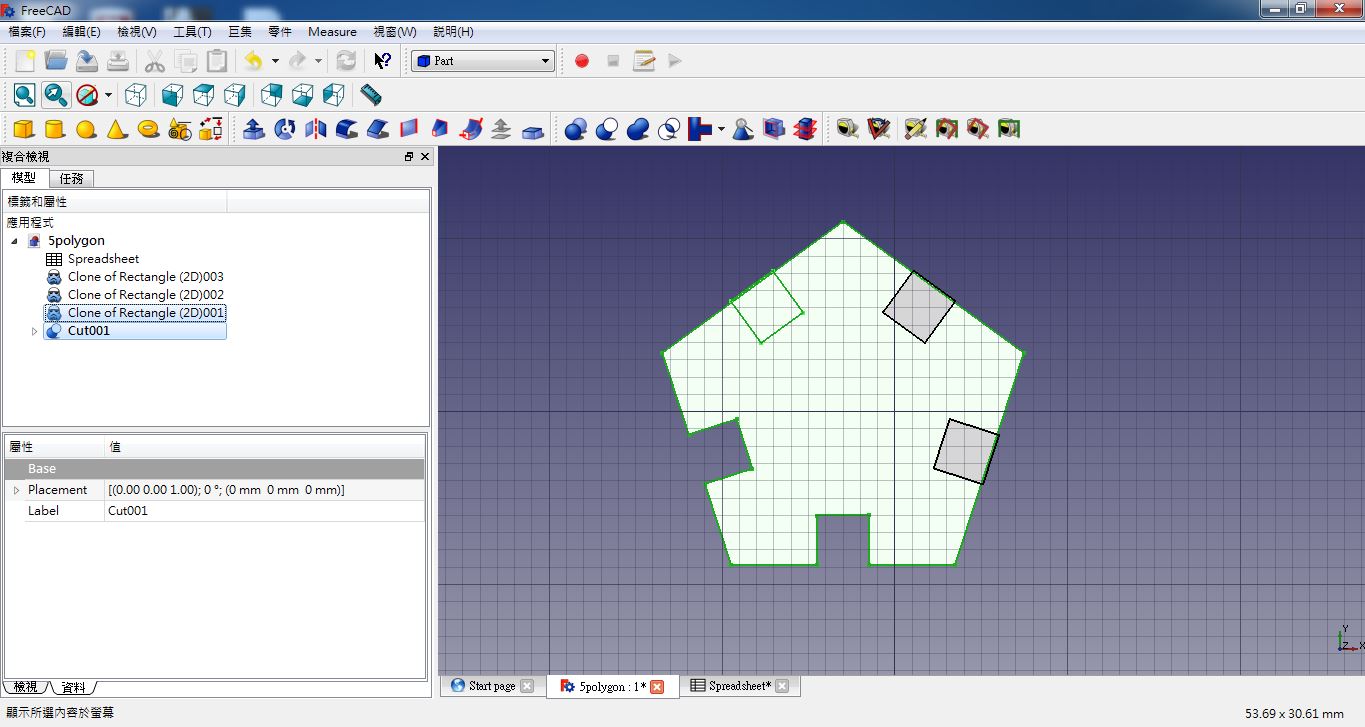Select the Torus primitive tool
Image resolution: width=1365 pixels, height=727 pixels.
pyautogui.click(x=150, y=128)
